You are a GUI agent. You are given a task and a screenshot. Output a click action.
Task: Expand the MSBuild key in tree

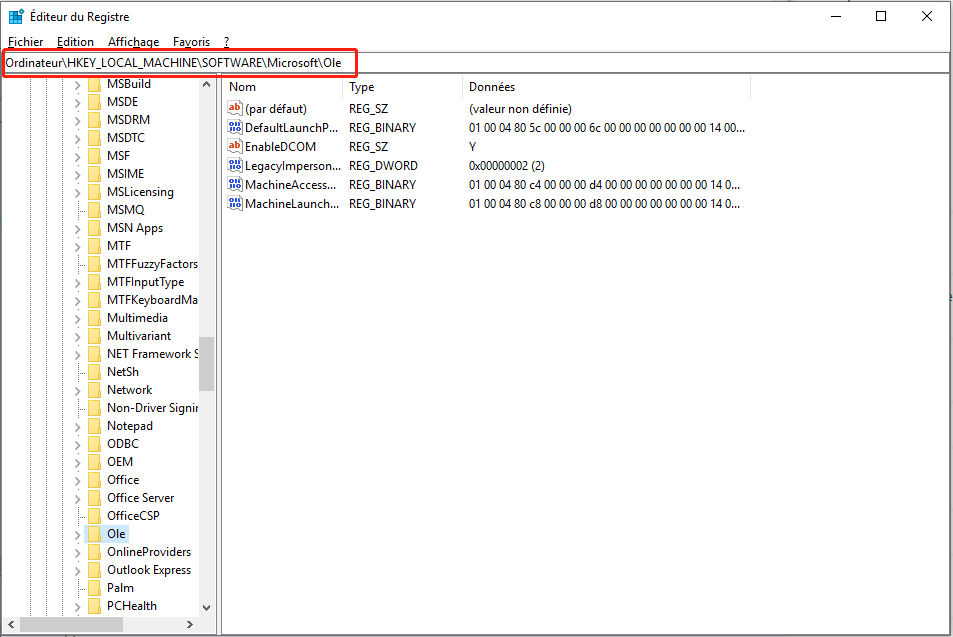(x=78, y=84)
